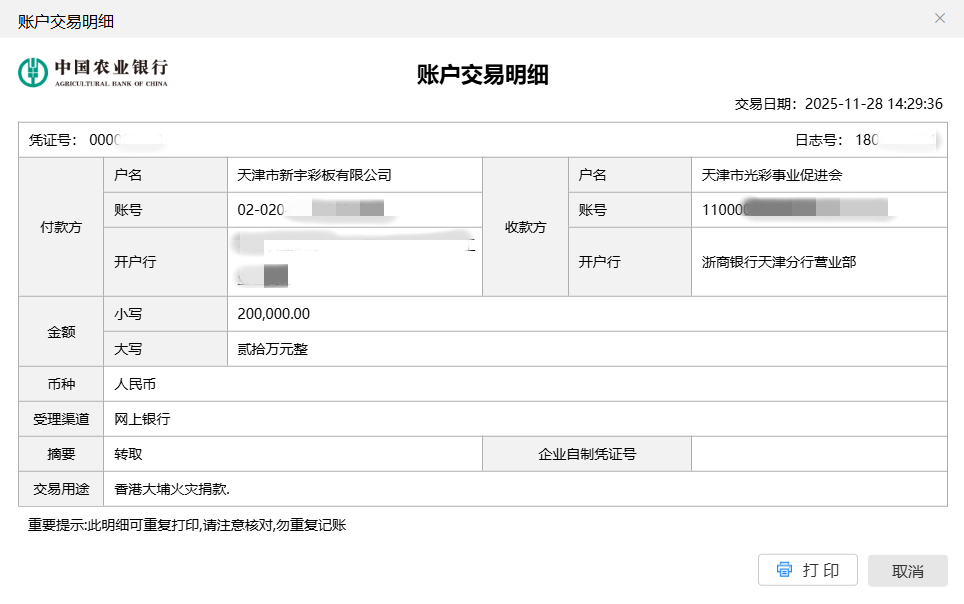Click the 取消 (Cancel) button

(907, 570)
